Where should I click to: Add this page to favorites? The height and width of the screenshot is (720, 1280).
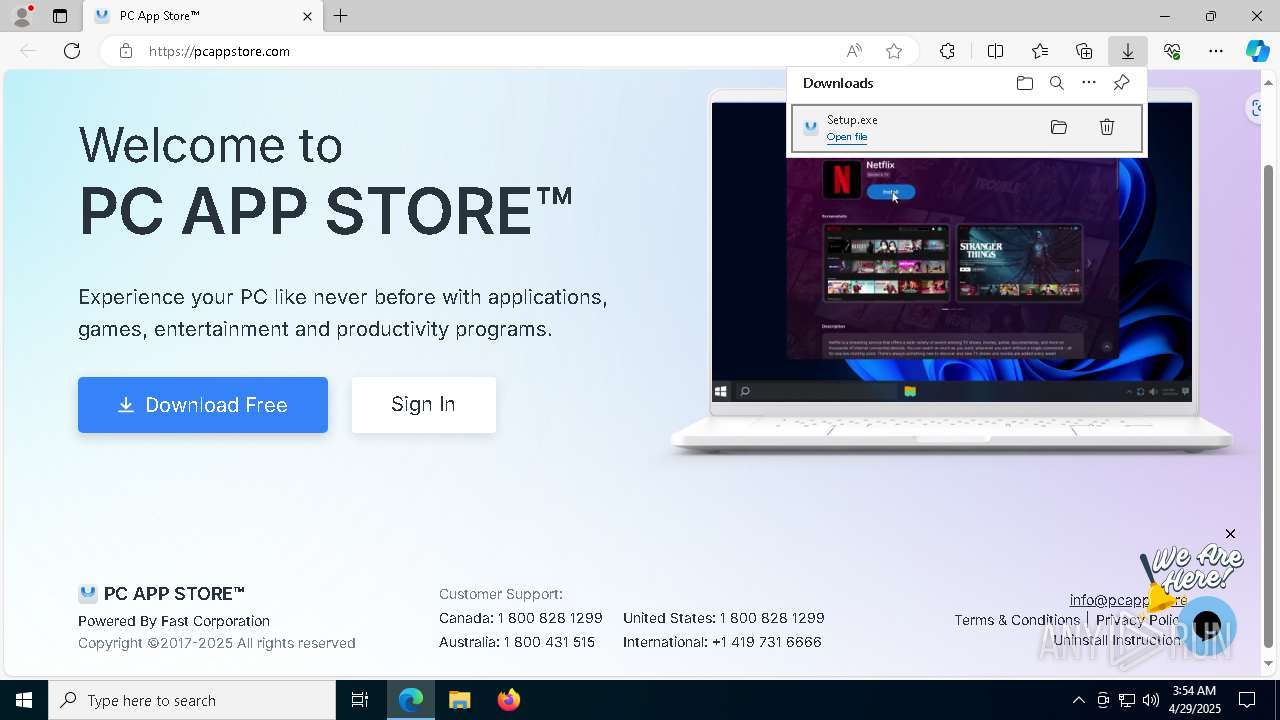click(x=894, y=51)
